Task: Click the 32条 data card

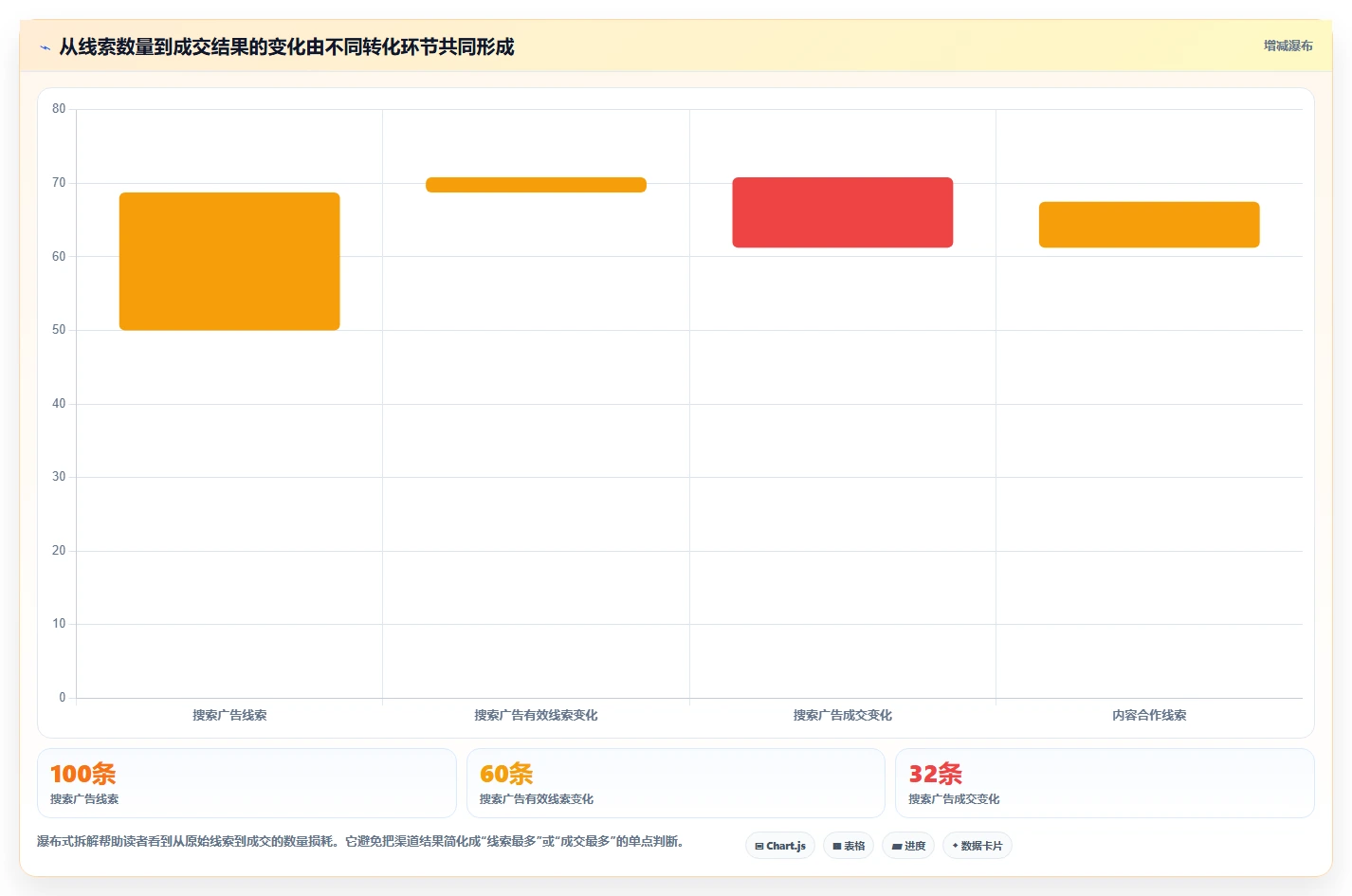Action: [x=1105, y=783]
